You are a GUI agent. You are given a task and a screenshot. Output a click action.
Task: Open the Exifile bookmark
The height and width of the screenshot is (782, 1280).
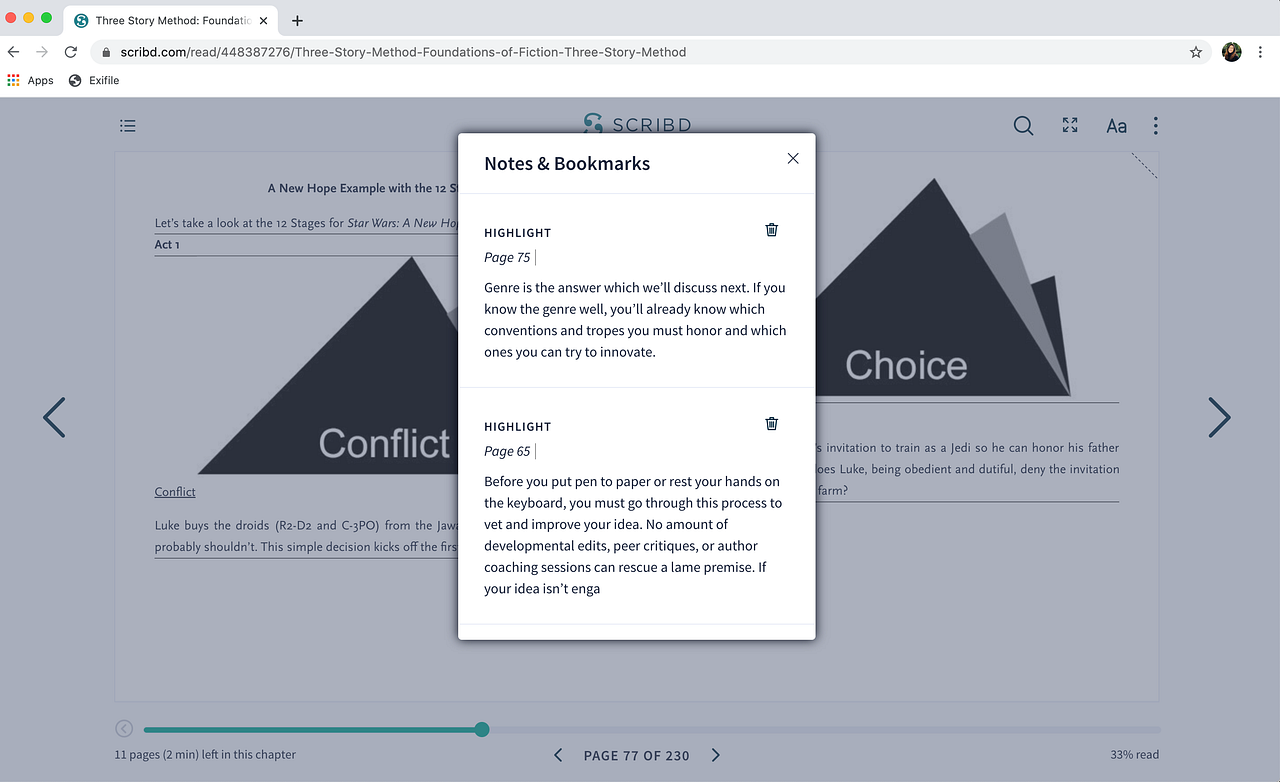[x=93, y=80]
